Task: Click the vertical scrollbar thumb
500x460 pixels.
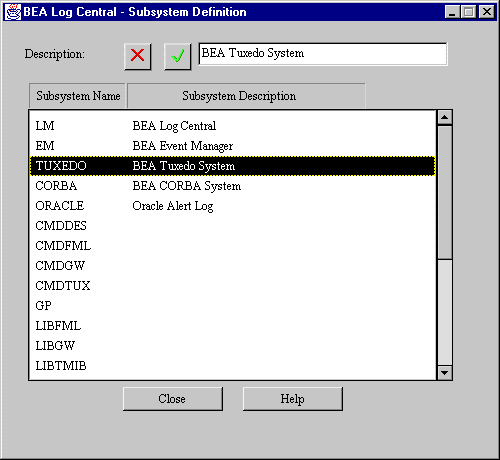Action: coord(444,192)
